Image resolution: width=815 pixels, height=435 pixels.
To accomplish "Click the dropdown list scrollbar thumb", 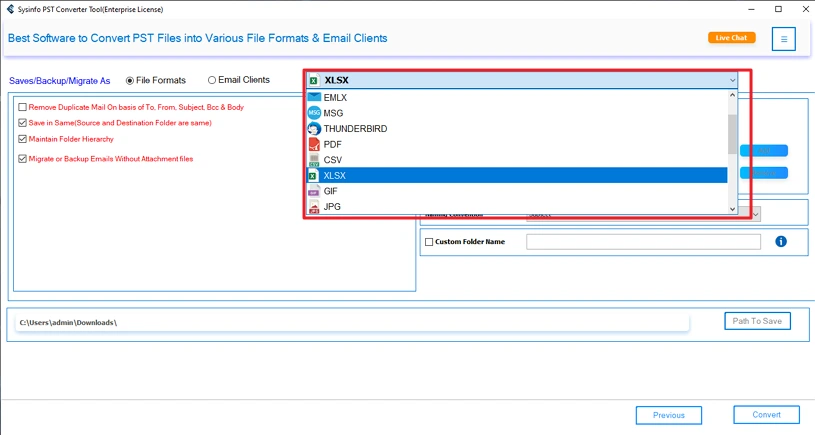I will pyautogui.click(x=732, y=134).
